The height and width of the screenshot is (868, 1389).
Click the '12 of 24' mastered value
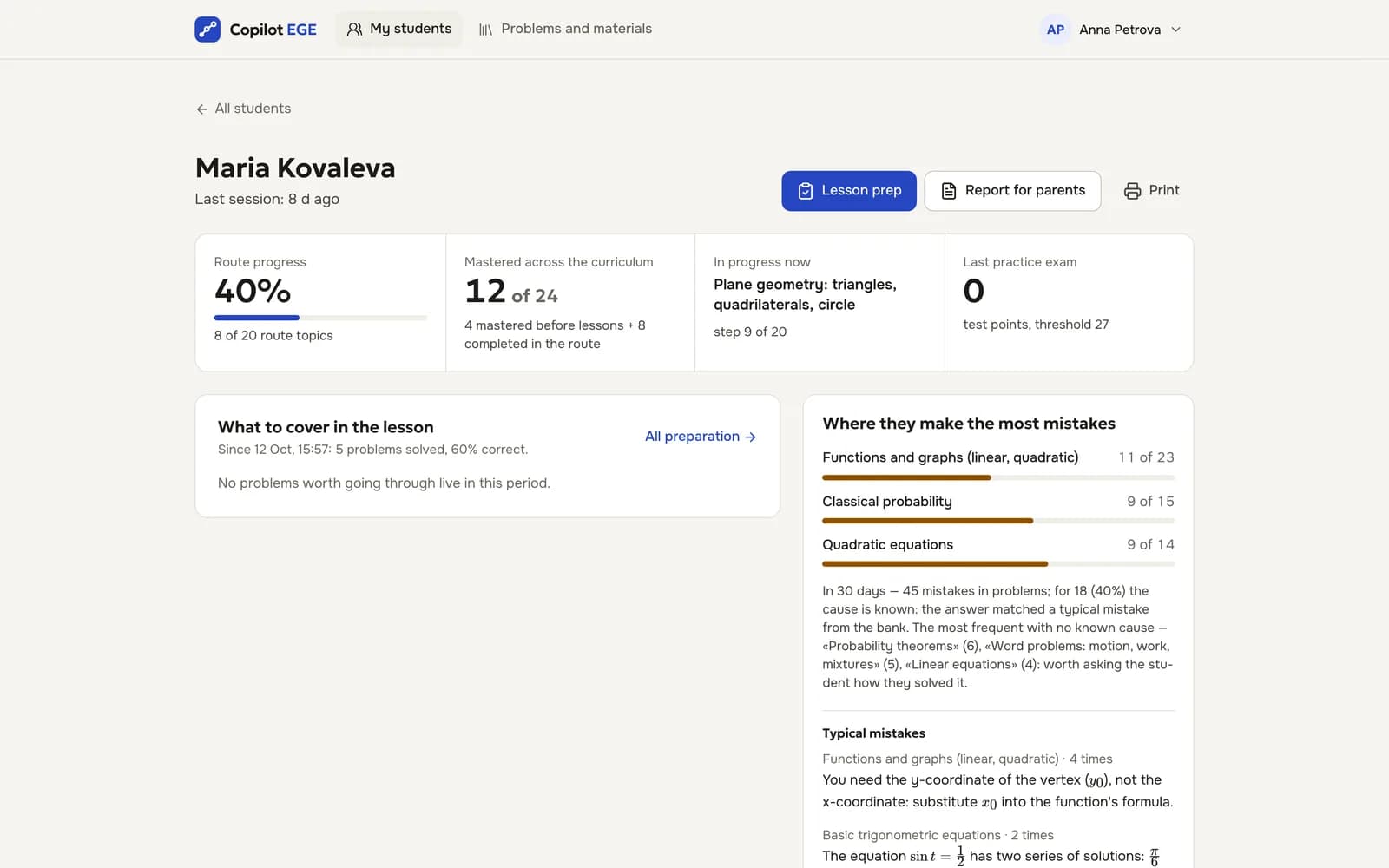(511, 292)
